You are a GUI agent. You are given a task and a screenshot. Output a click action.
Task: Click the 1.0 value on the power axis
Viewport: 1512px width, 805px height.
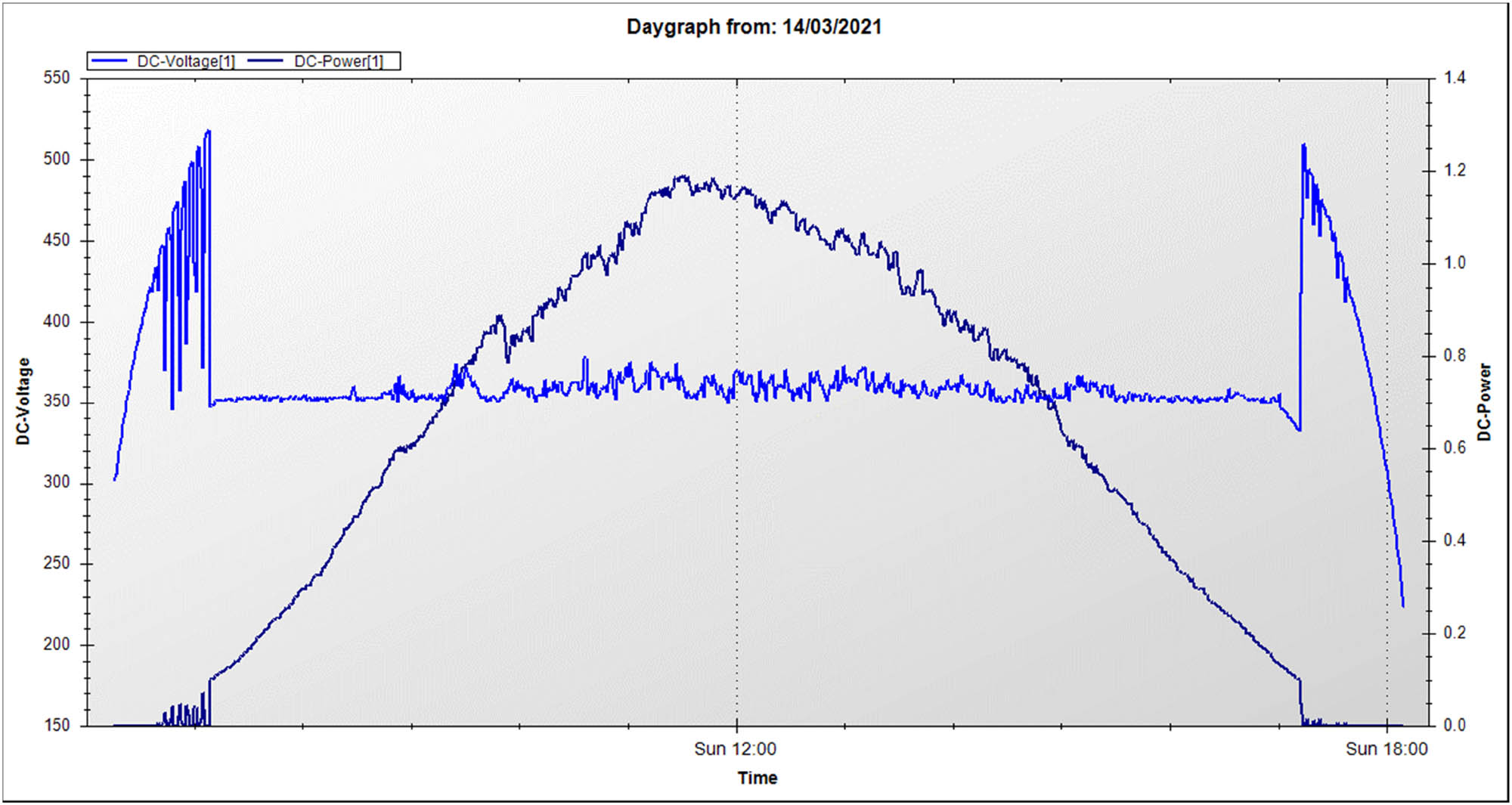point(1455,263)
